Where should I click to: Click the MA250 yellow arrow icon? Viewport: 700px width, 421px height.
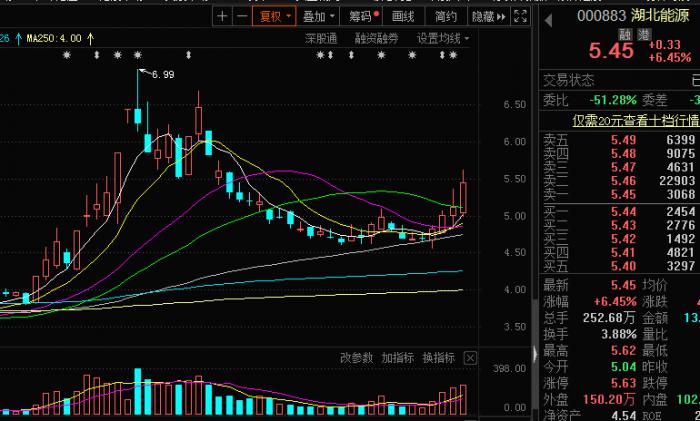pos(90,38)
